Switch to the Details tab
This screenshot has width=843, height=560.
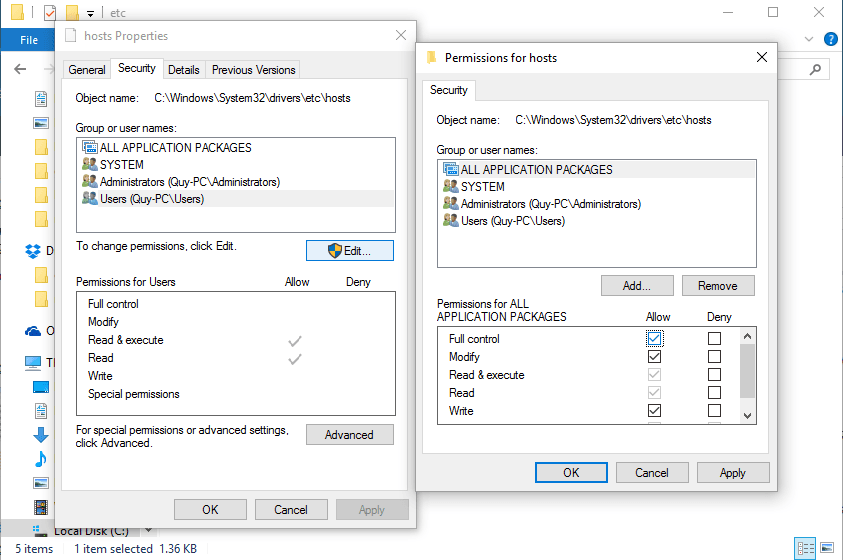pos(183,70)
